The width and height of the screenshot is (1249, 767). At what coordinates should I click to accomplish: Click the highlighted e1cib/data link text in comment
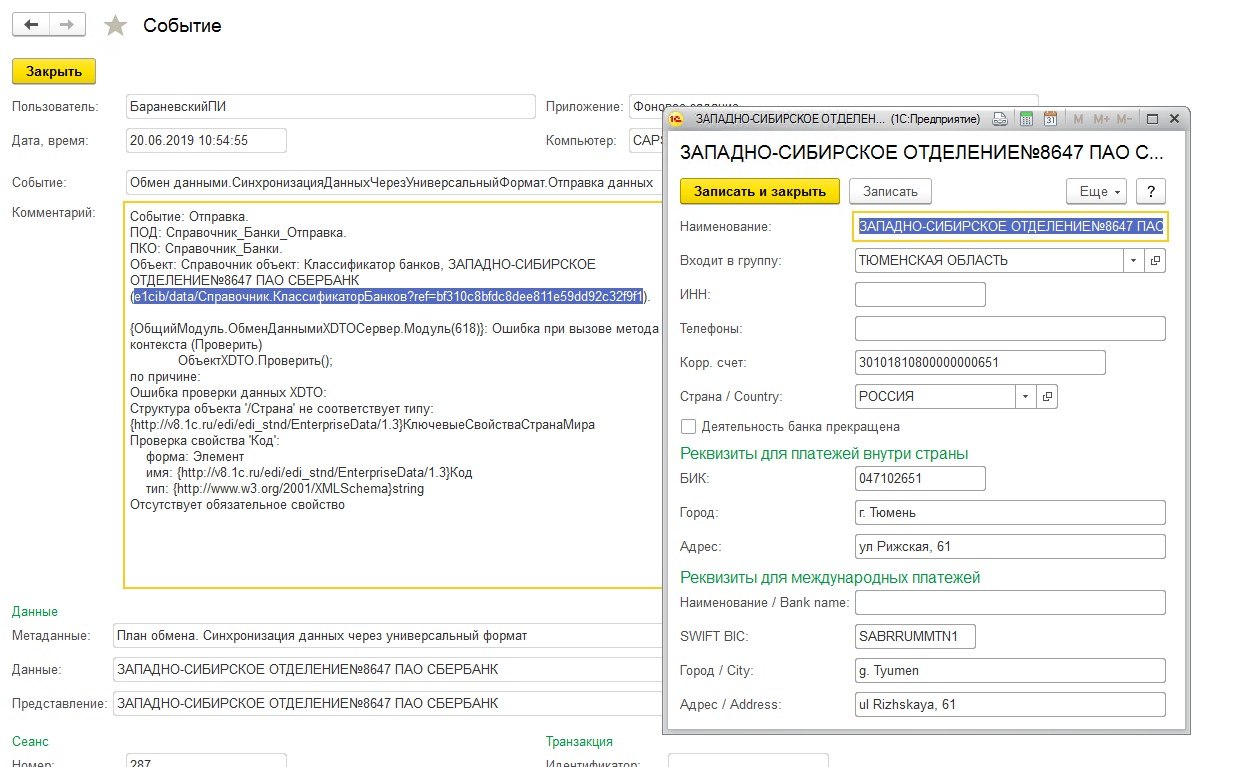pyautogui.click(x=388, y=297)
